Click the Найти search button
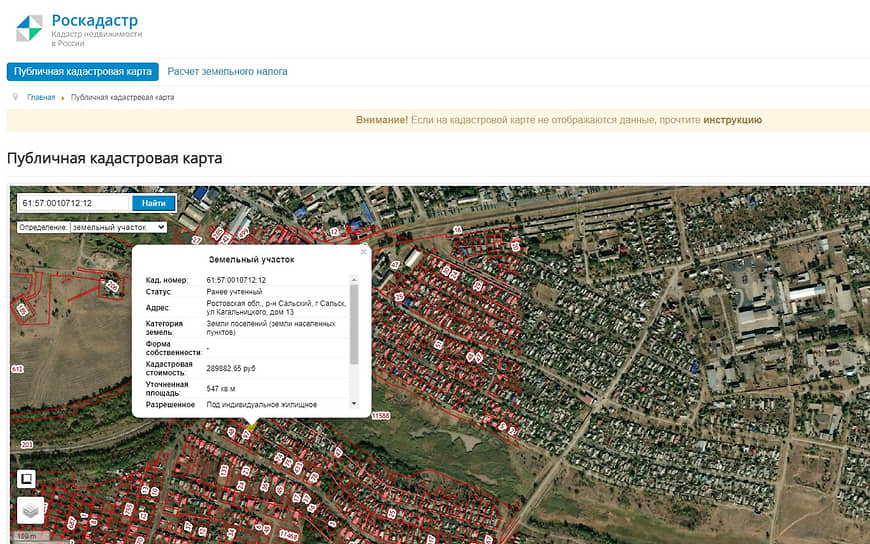The width and height of the screenshot is (870, 544). pyautogui.click(x=154, y=203)
